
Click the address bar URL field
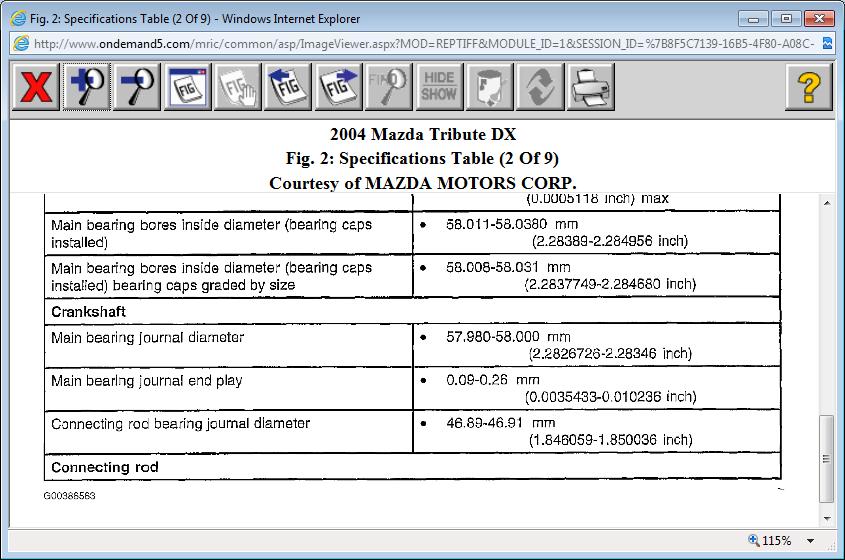[x=420, y=44]
